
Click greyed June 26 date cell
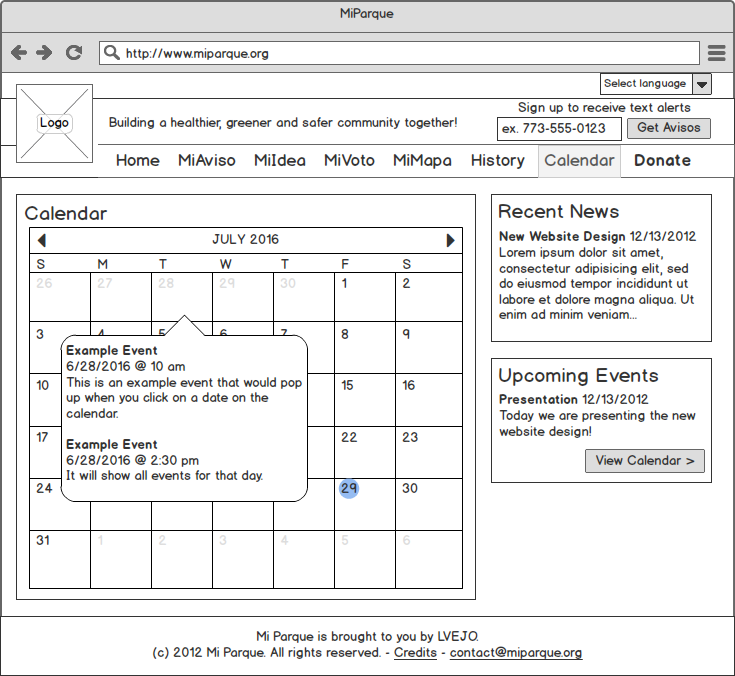[60, 297]
